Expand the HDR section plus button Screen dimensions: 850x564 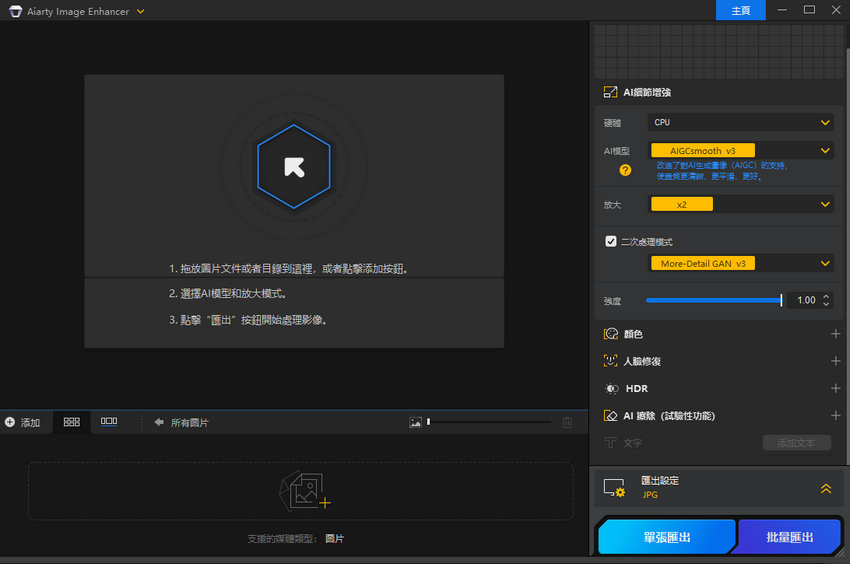835,388
